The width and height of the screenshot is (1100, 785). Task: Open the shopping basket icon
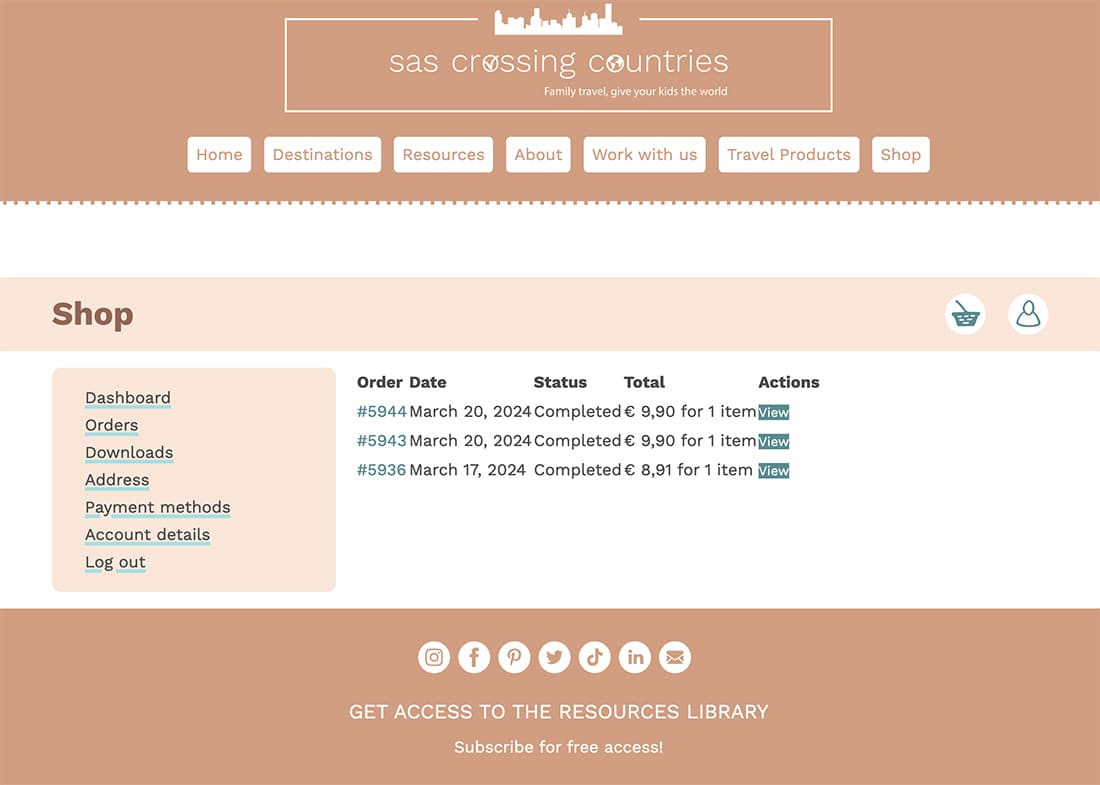(965, 314)
